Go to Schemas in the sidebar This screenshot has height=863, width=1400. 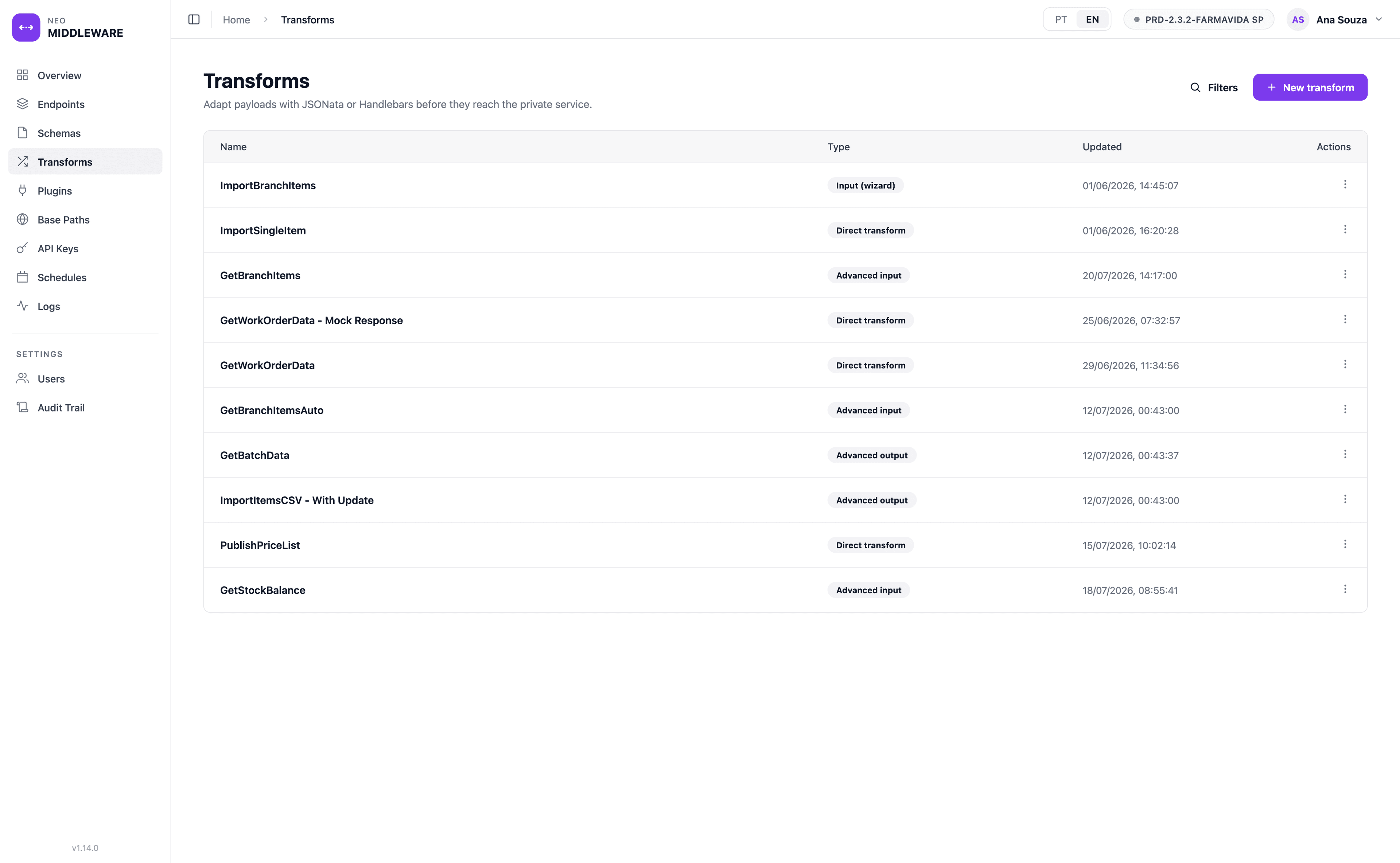point(85,133)
